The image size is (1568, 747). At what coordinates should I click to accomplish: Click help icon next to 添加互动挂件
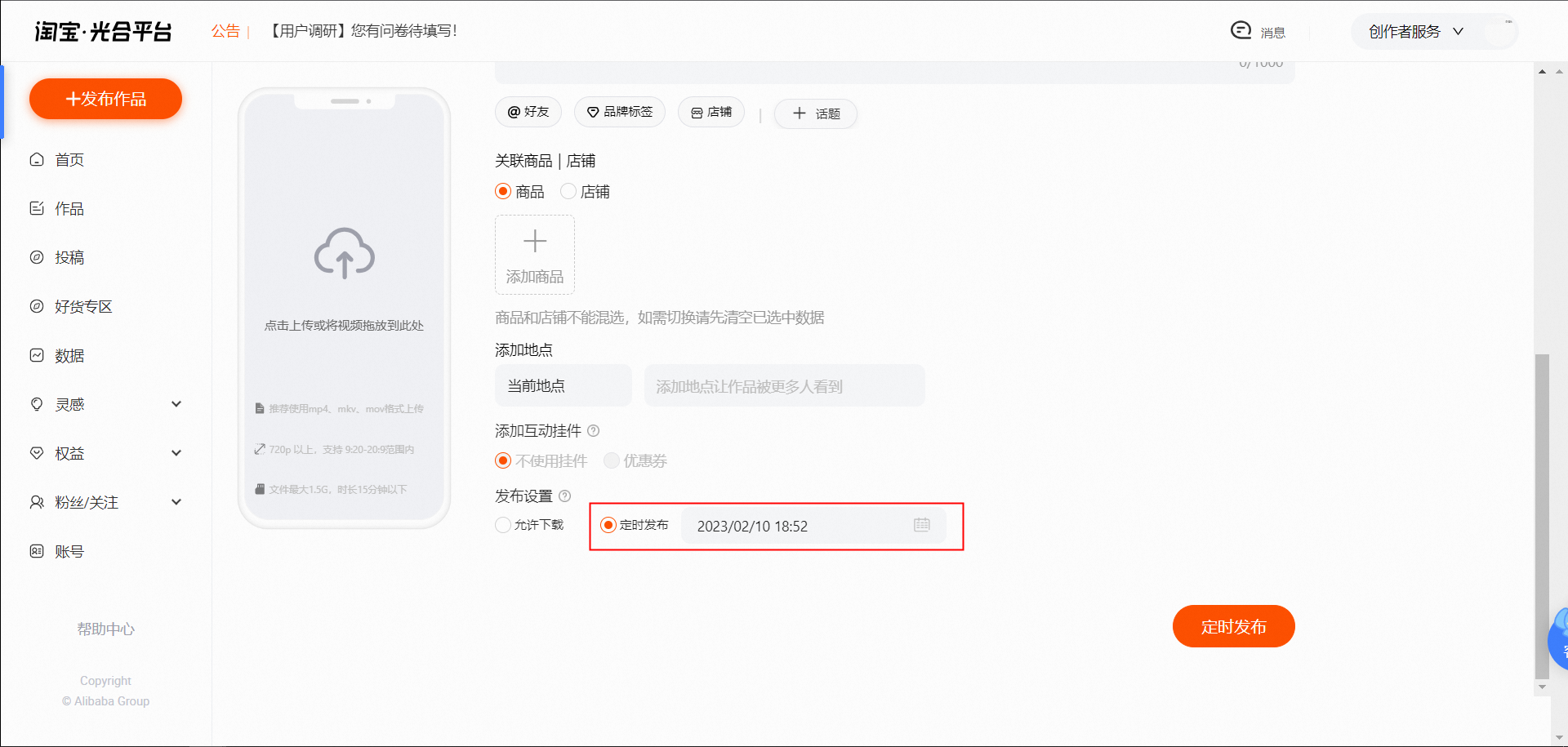(594, 431)
